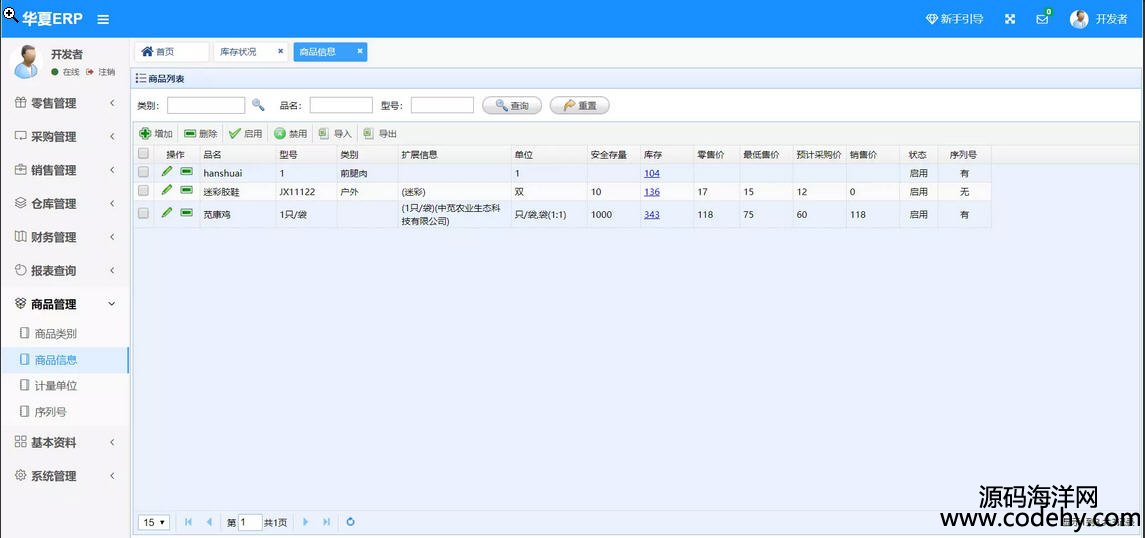Image resolution: width=1145 pixels, height=538 pixels.
Task: Edit the hanshuai row with the pencil icon
Action: pyautogui.click(x=167, y=172)
